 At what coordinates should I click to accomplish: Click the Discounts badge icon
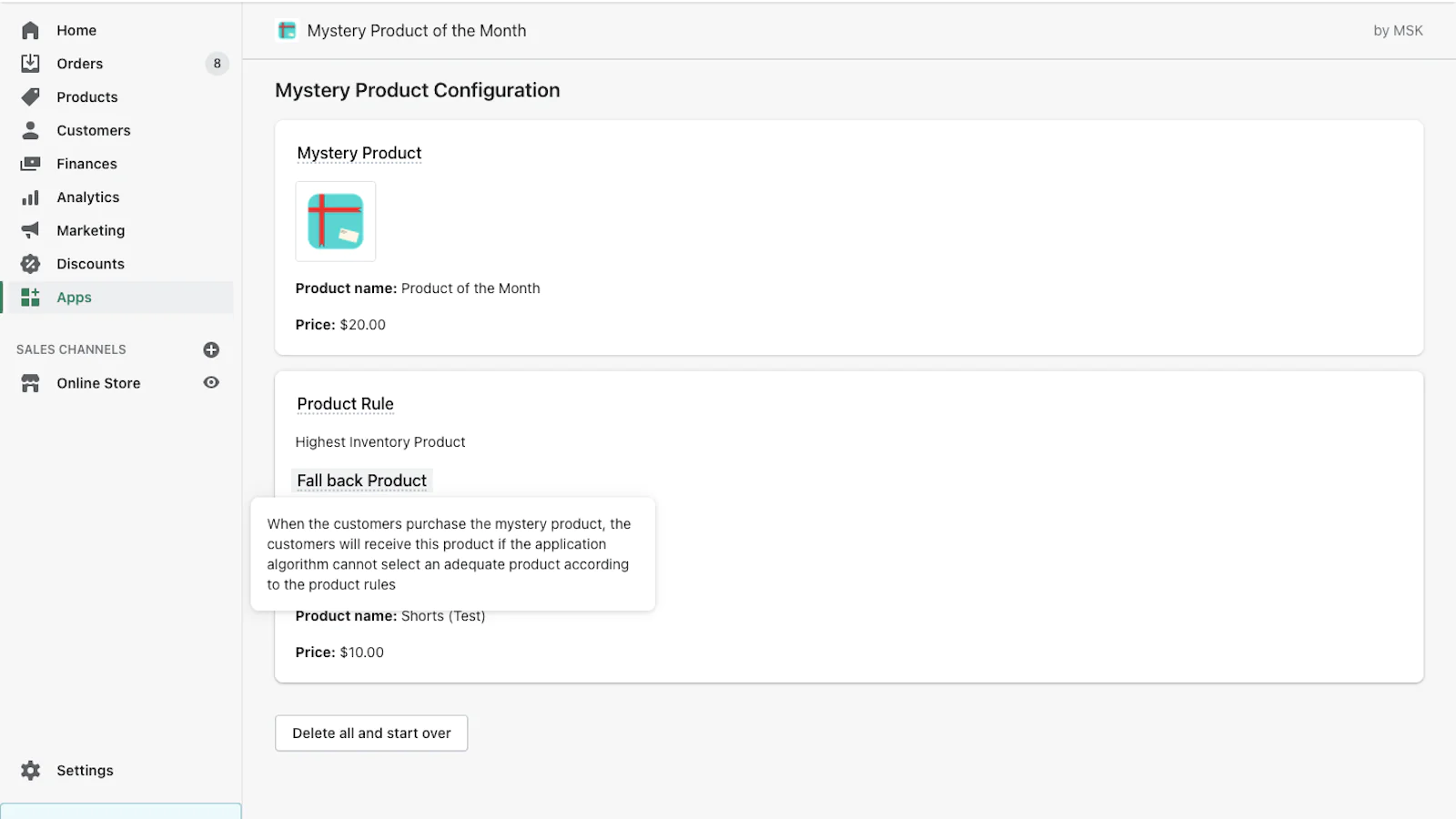[x=30, y=264]
